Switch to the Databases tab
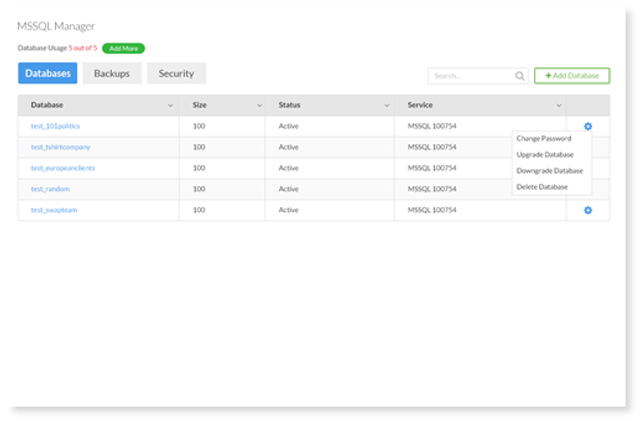 [48, 73]
